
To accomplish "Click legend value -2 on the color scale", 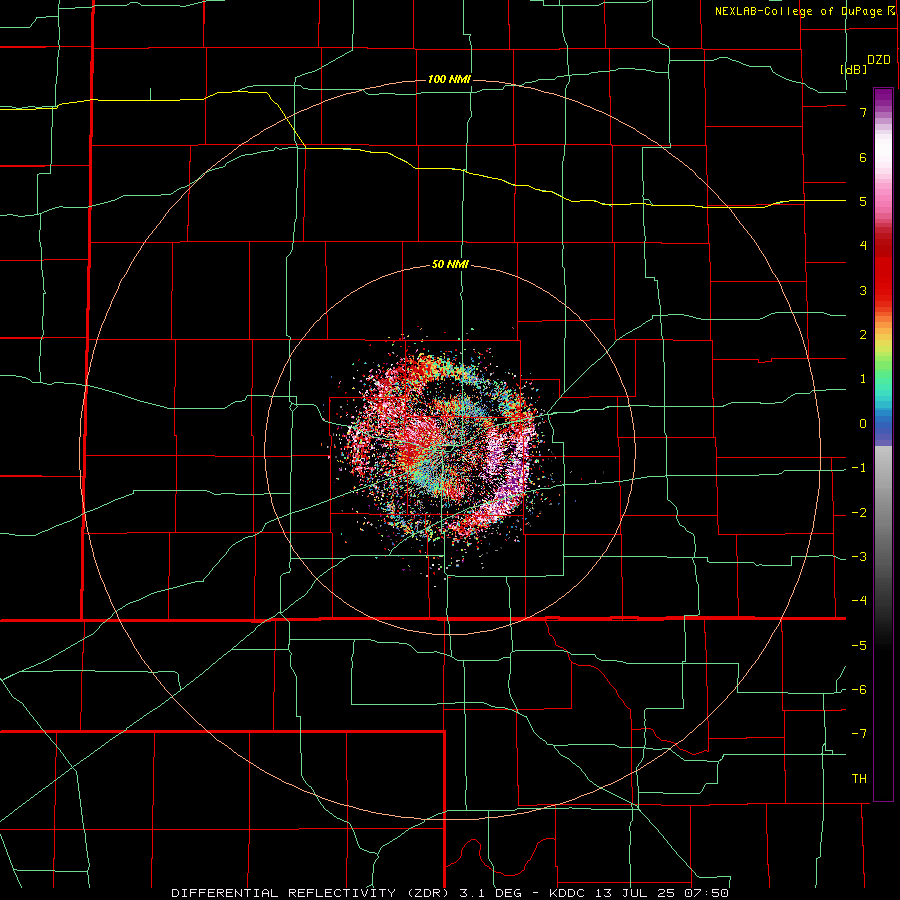I will pyautogui.click(x=859, y=513).
